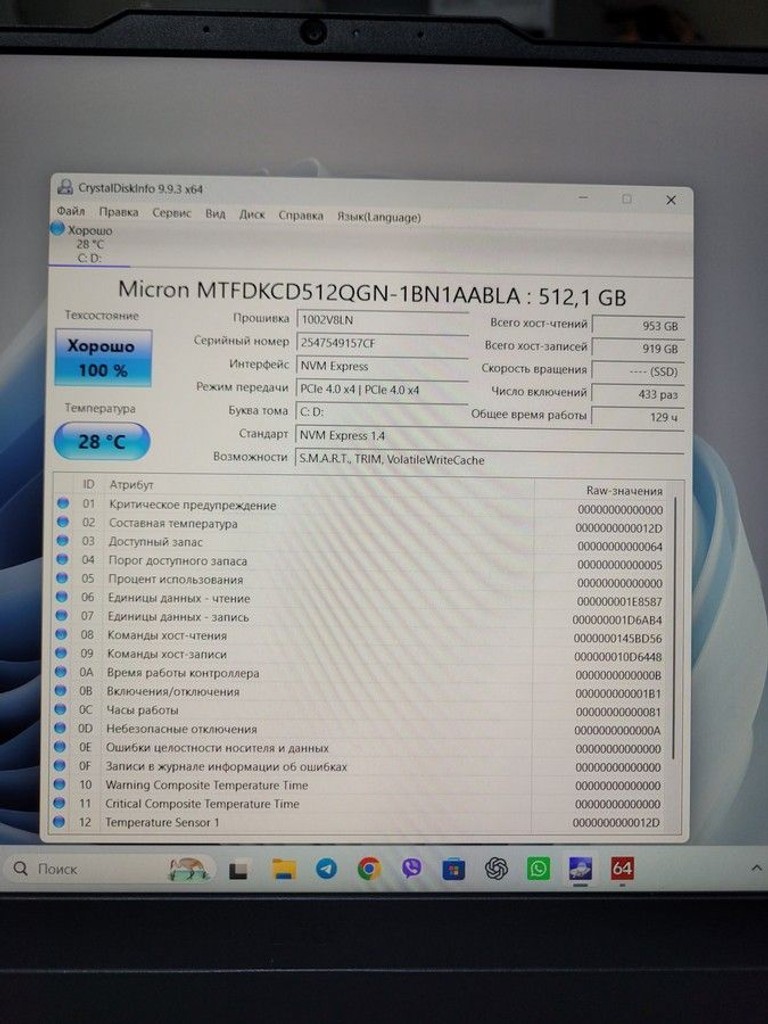Click the Стандарт field NVM Express 1.4
Image resolution: width=768 pixels, height=1024 pixels.
(x=490, y=436)
